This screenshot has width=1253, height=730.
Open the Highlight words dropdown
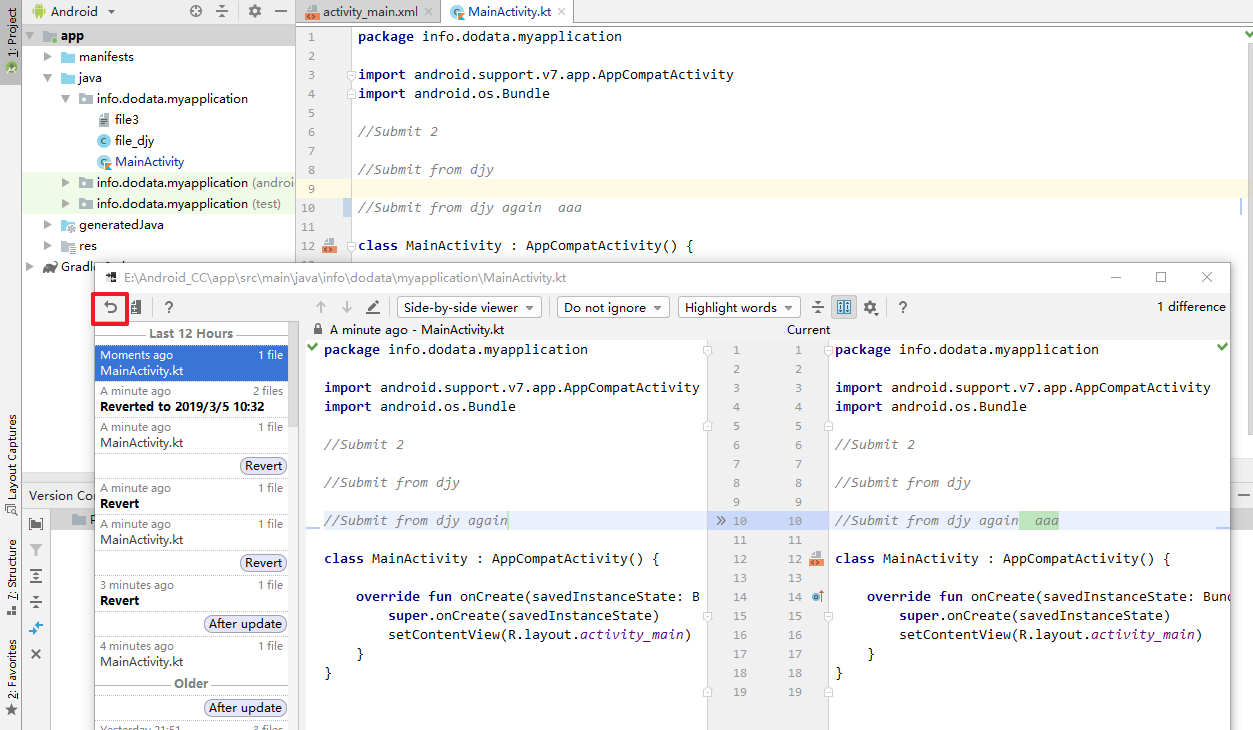[x=739, y=308]
